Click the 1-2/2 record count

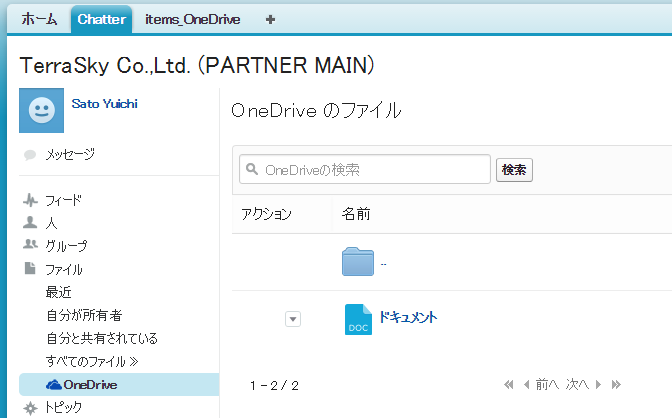(x=274, y=386)
